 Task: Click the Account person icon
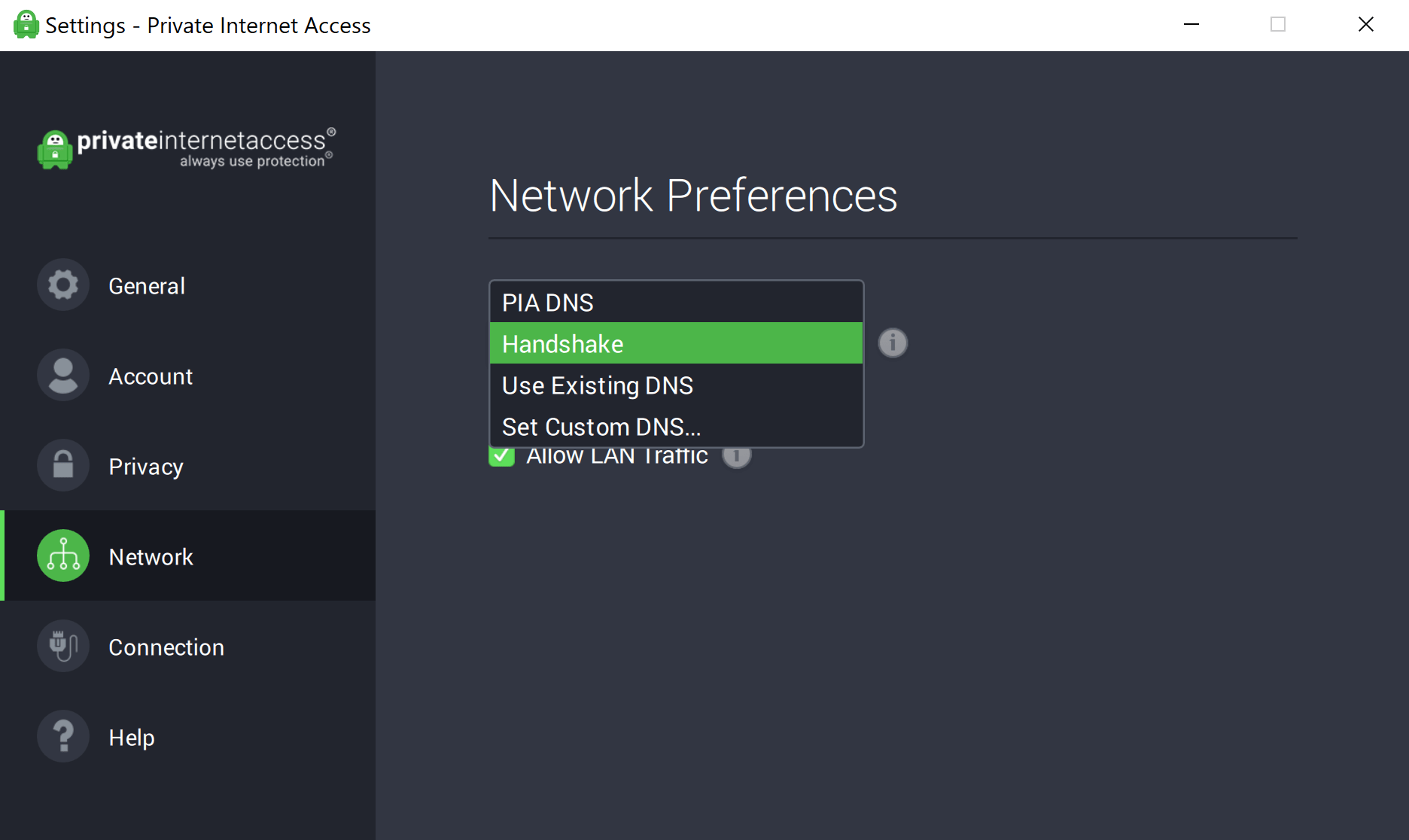tap(63, 376)
